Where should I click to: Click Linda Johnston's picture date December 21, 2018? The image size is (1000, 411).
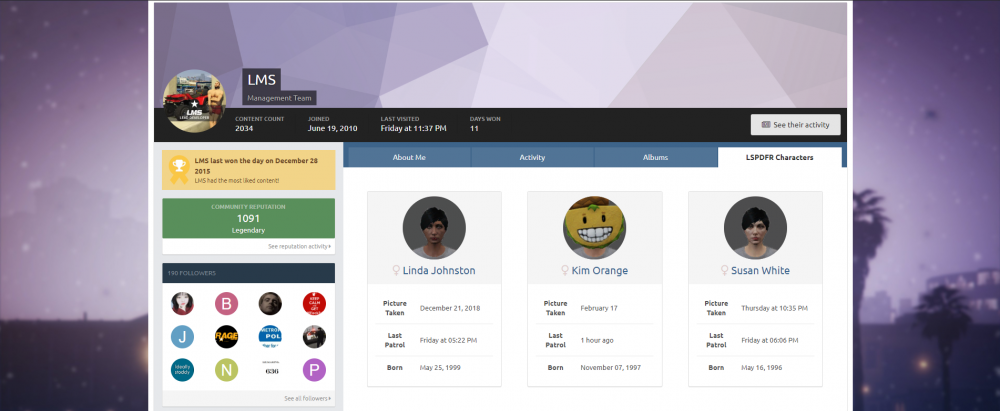(450, 308)
